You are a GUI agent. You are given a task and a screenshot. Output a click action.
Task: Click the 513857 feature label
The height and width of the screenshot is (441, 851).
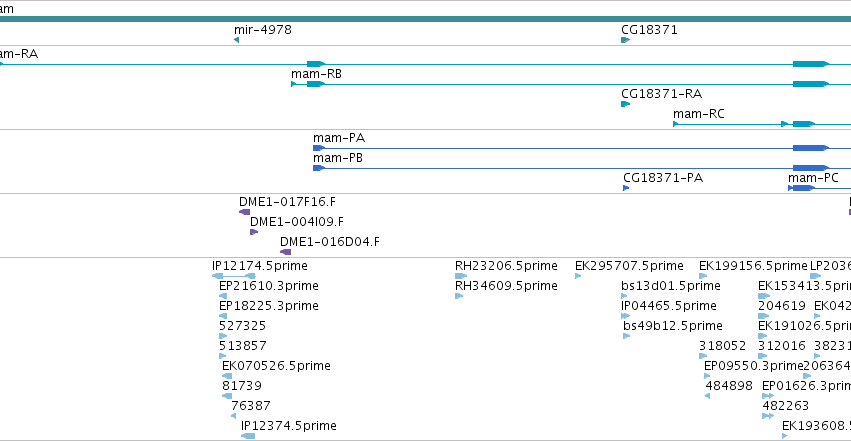point(243,346)
